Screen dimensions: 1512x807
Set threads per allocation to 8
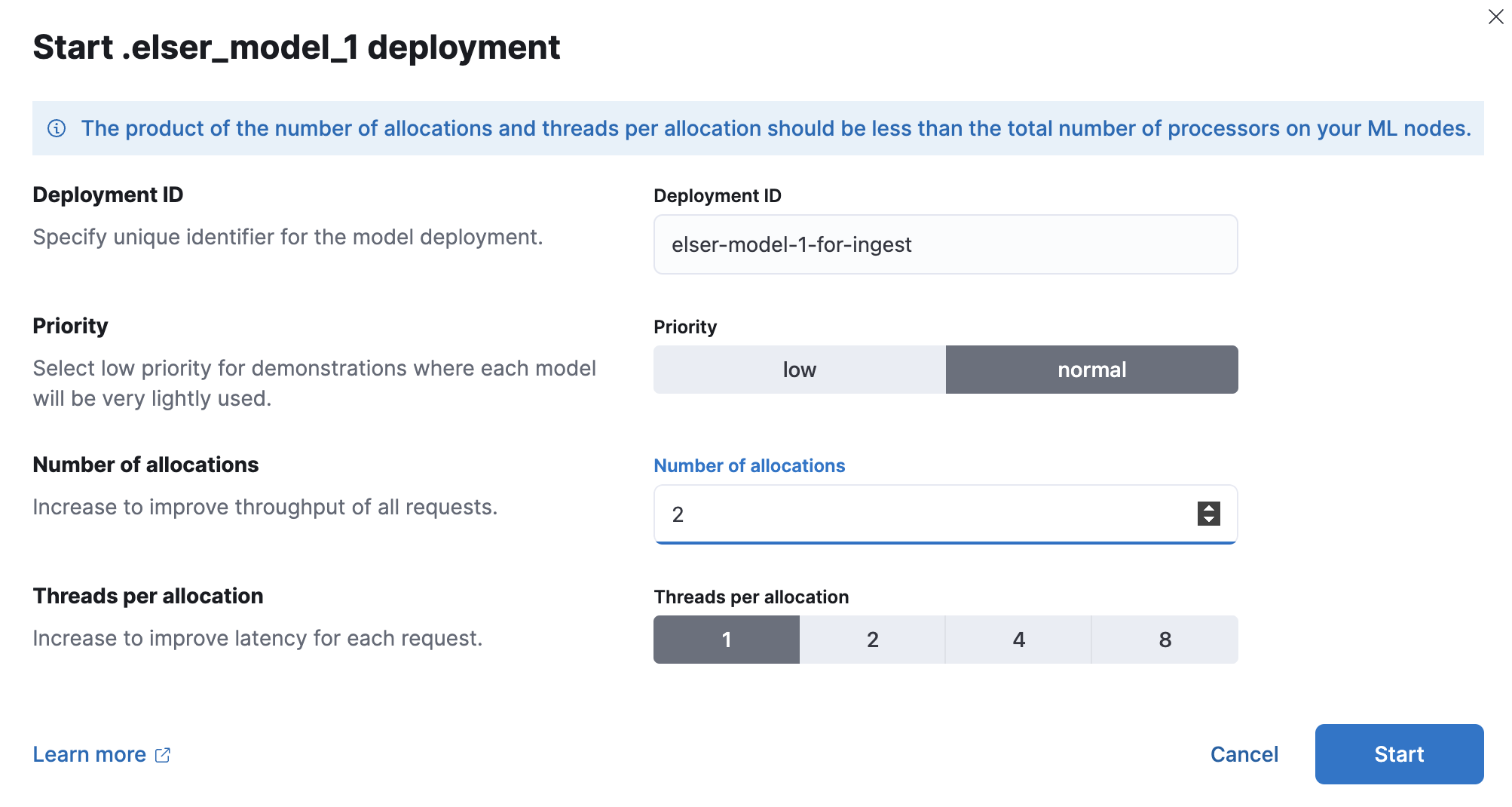tap(1165, 640)
